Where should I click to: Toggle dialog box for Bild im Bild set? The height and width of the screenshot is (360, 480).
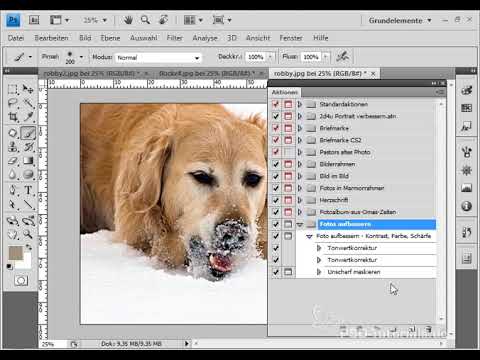tap(288, 176)
